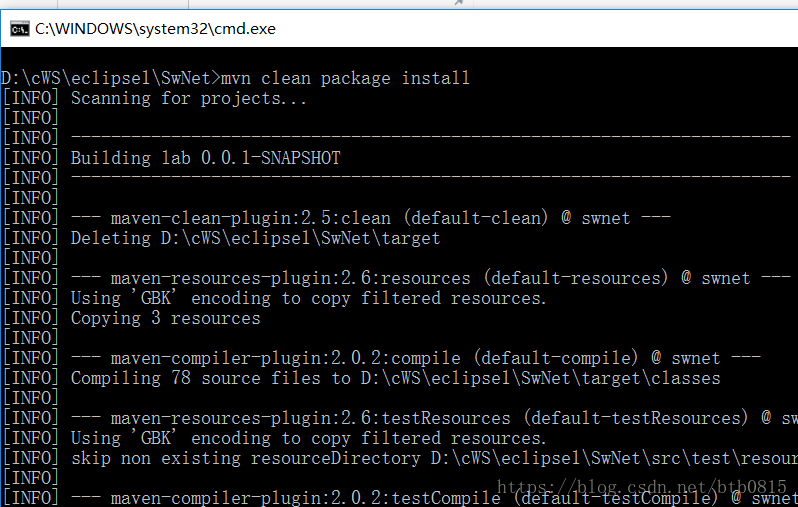Click the maven-resources-plugin:2.6:testResources text
This screenshot has height=507, width=798.
310,418
